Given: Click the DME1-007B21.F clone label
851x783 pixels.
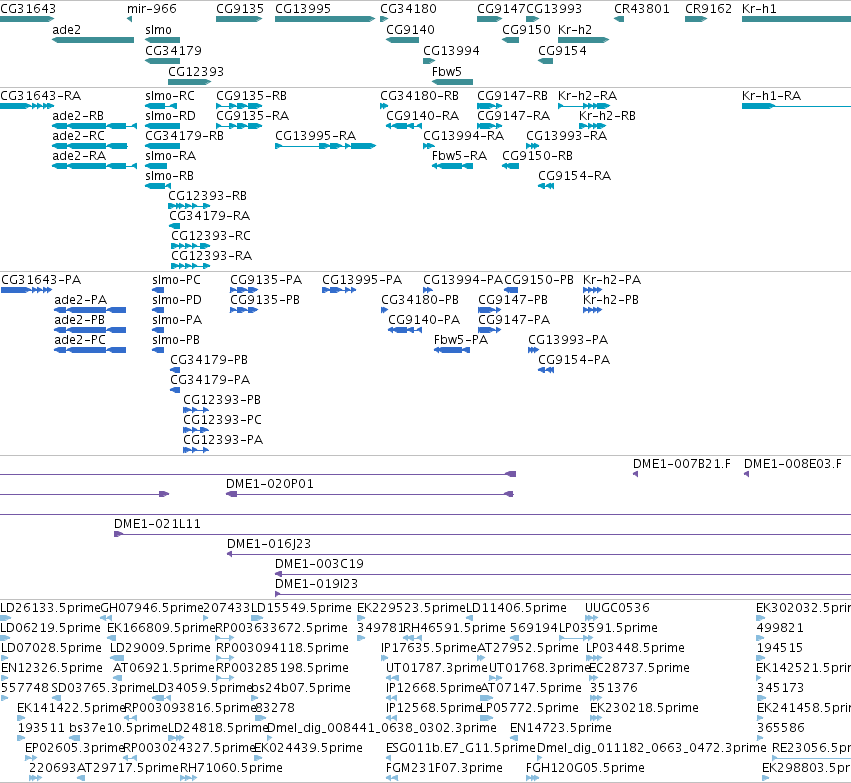Looking at the screenshot, I should click(x=682, y=464).
